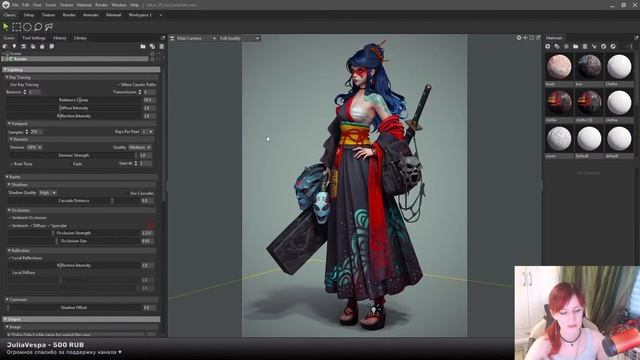Click the Samples stepper arrows
Image resolution: width=640 pixels, height=360 pixels.
pos(27,132)
